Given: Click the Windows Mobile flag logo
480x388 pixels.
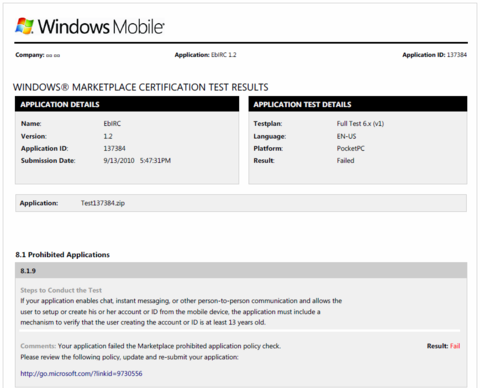Looking at the screenshot, I should tap(24, 26).
